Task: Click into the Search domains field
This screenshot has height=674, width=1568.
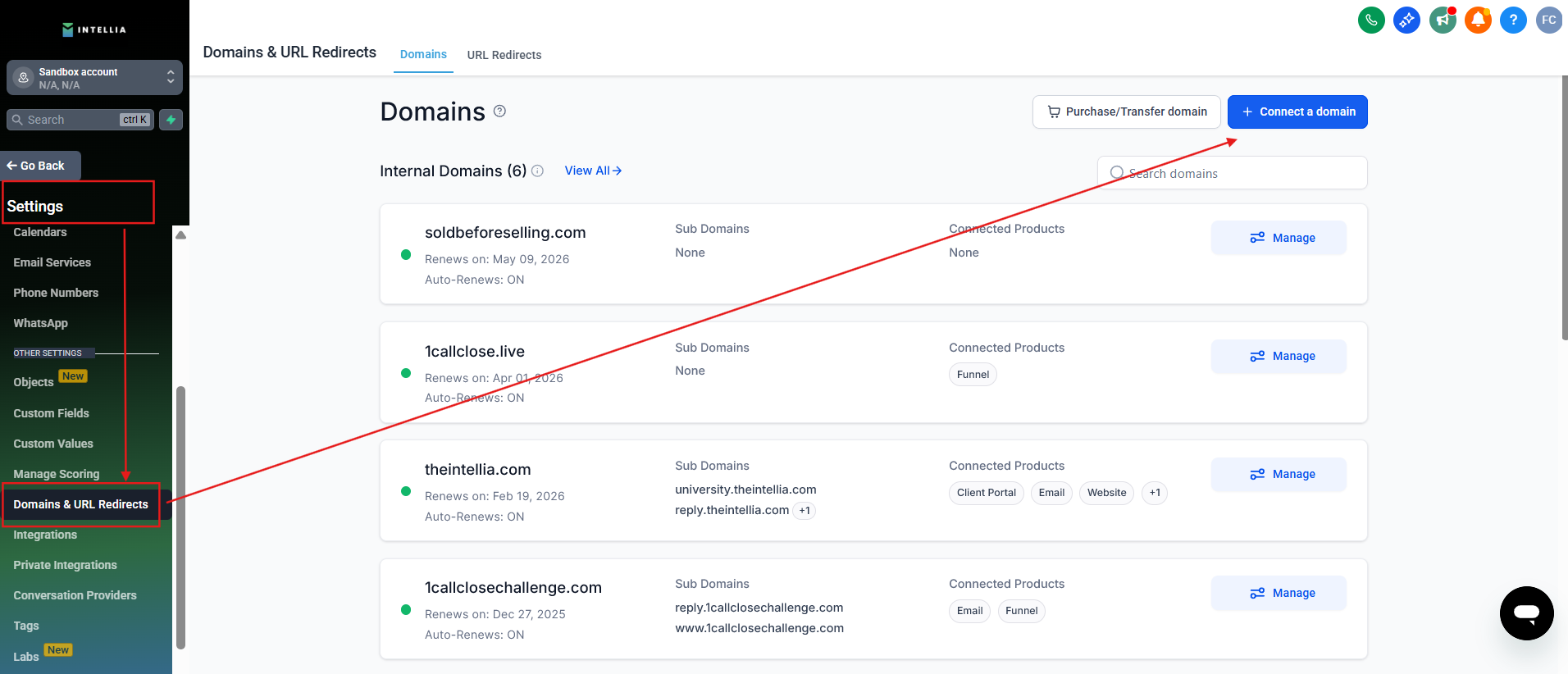Action: coord(1238,173)
